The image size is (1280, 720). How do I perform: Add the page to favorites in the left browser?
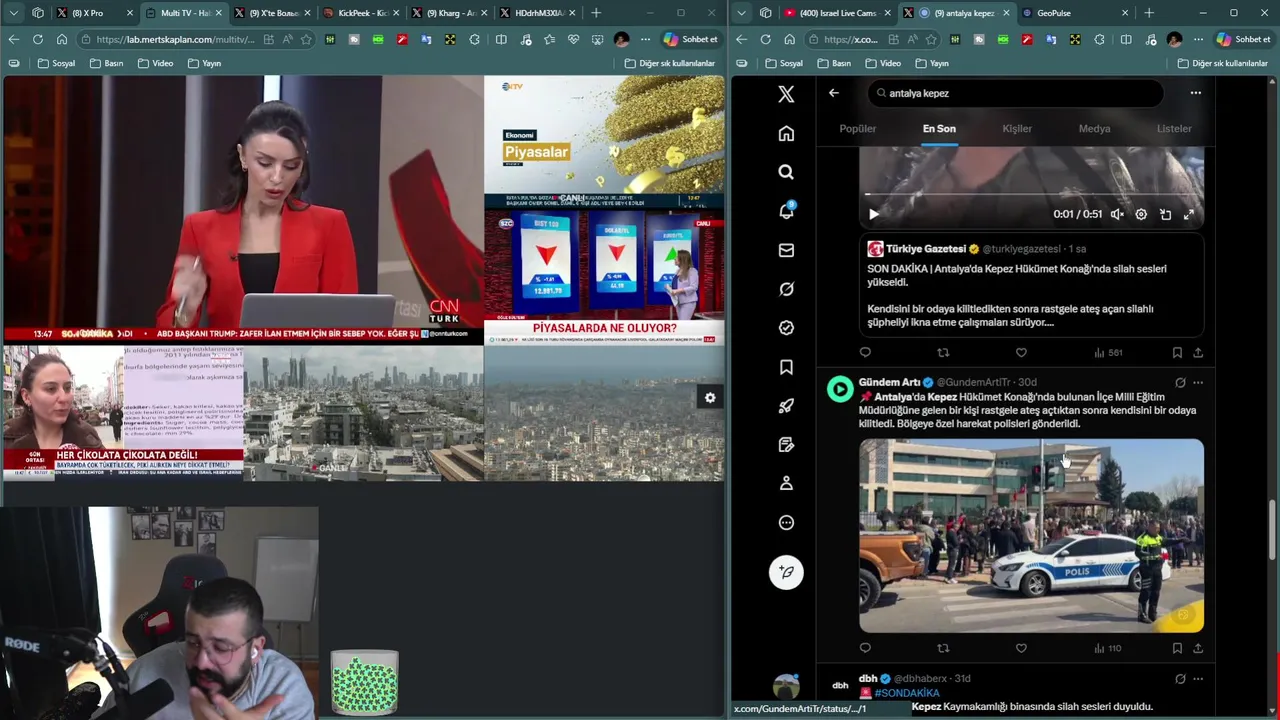tap(306, 39)
